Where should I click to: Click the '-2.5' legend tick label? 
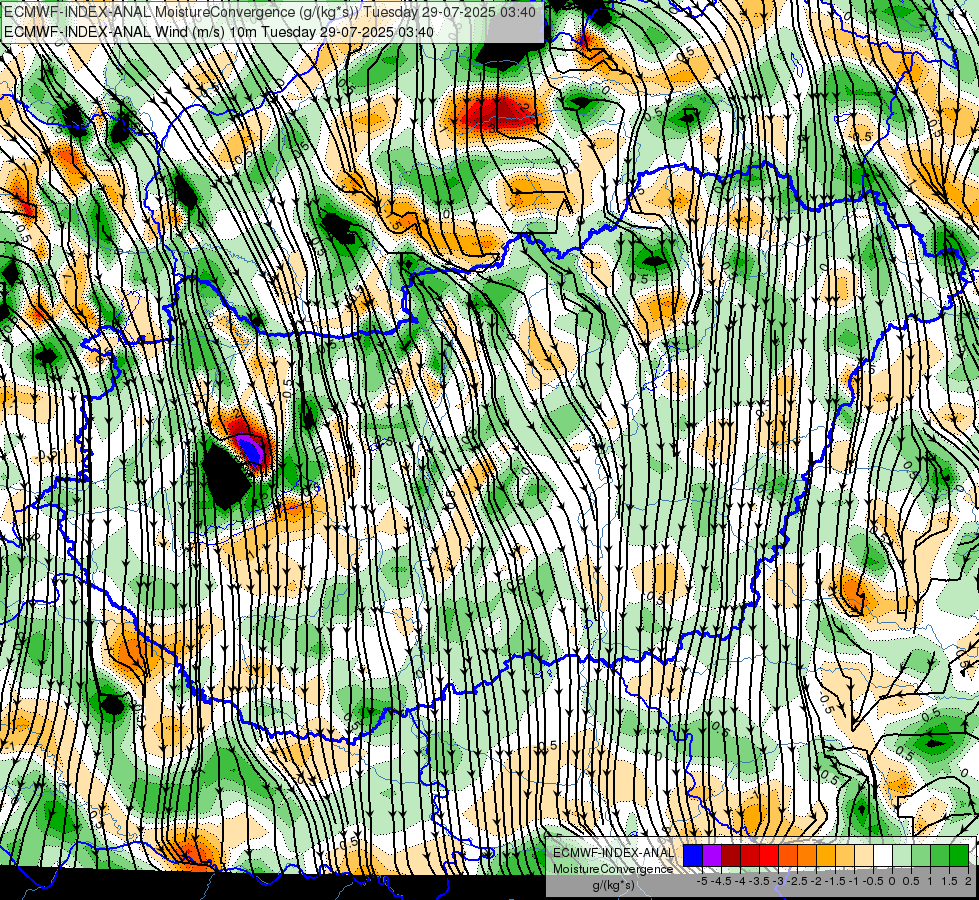[797, 881]
